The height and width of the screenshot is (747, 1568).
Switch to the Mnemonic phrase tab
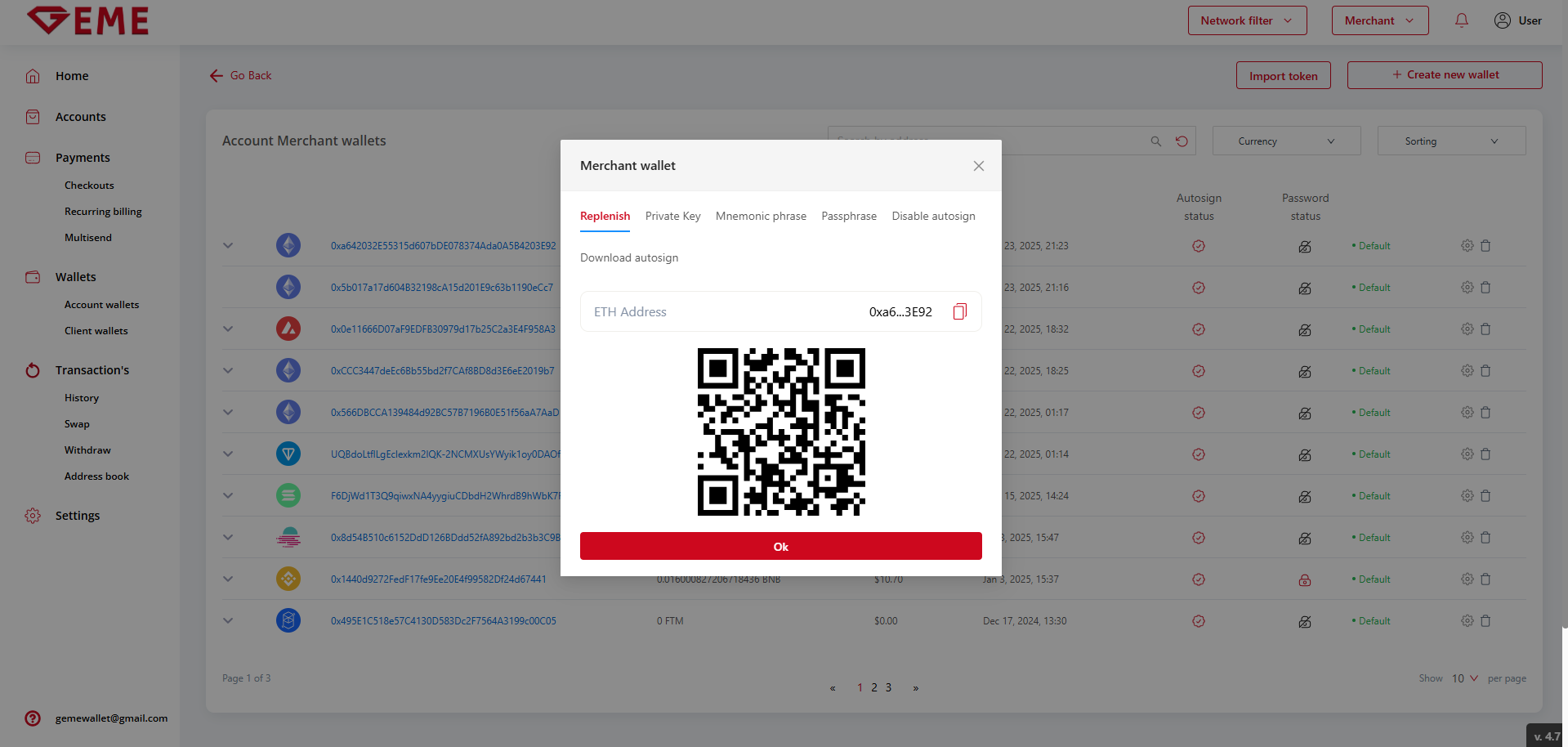(x=760, y=217)
